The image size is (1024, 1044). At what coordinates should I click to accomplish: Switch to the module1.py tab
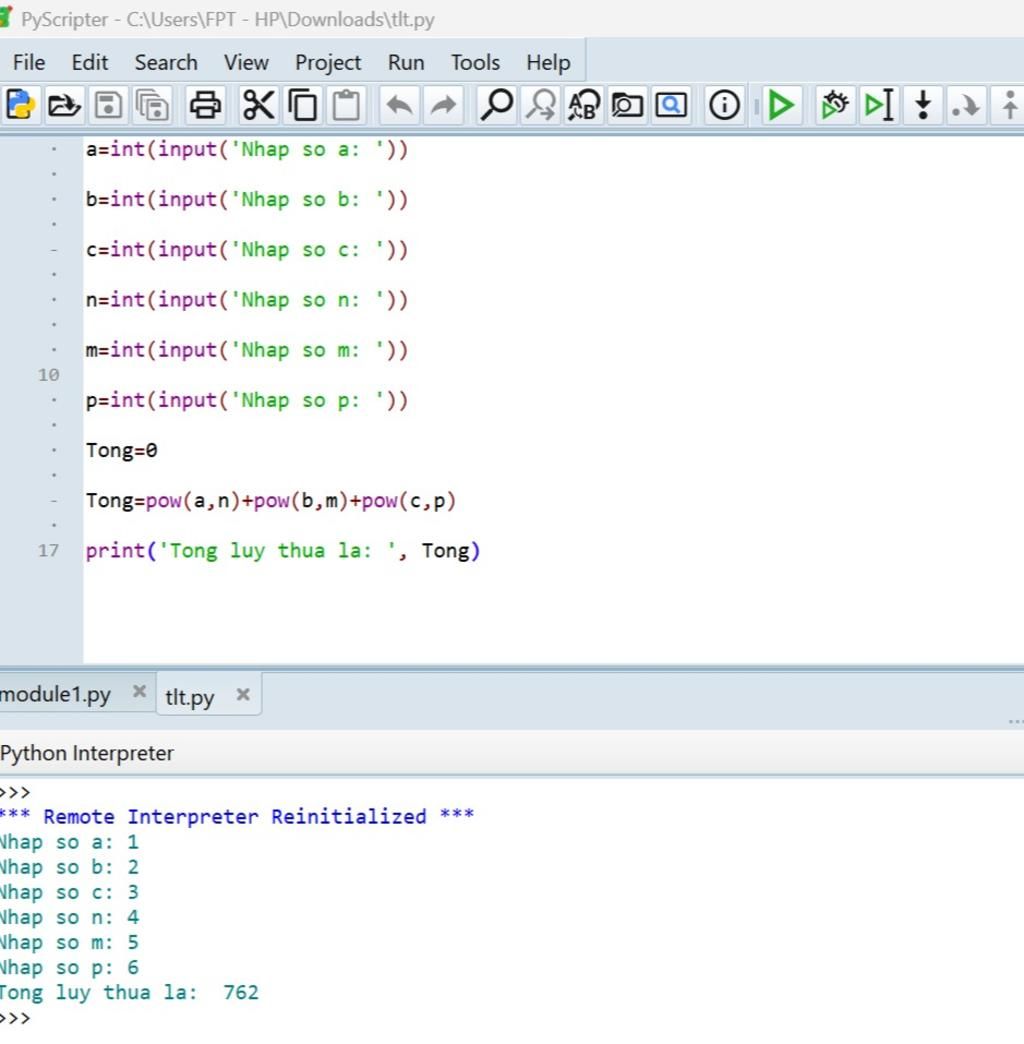click(56, 694)
